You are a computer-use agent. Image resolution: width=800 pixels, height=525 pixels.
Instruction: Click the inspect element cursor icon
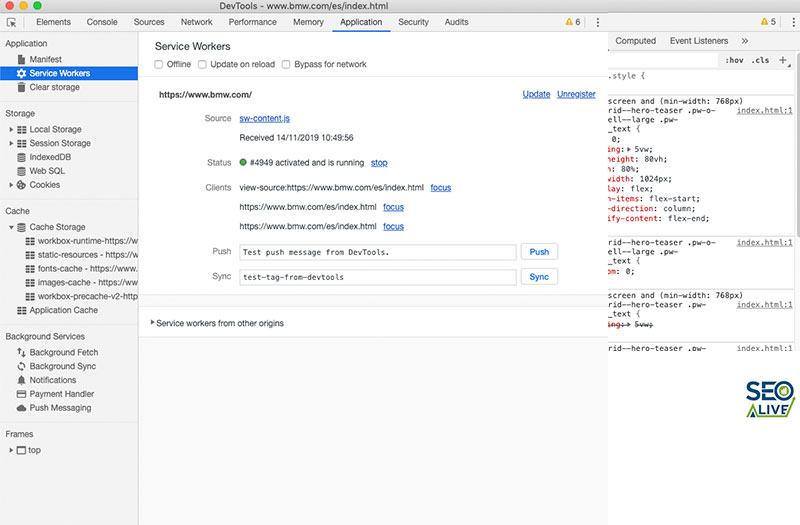tap(12, 22)
